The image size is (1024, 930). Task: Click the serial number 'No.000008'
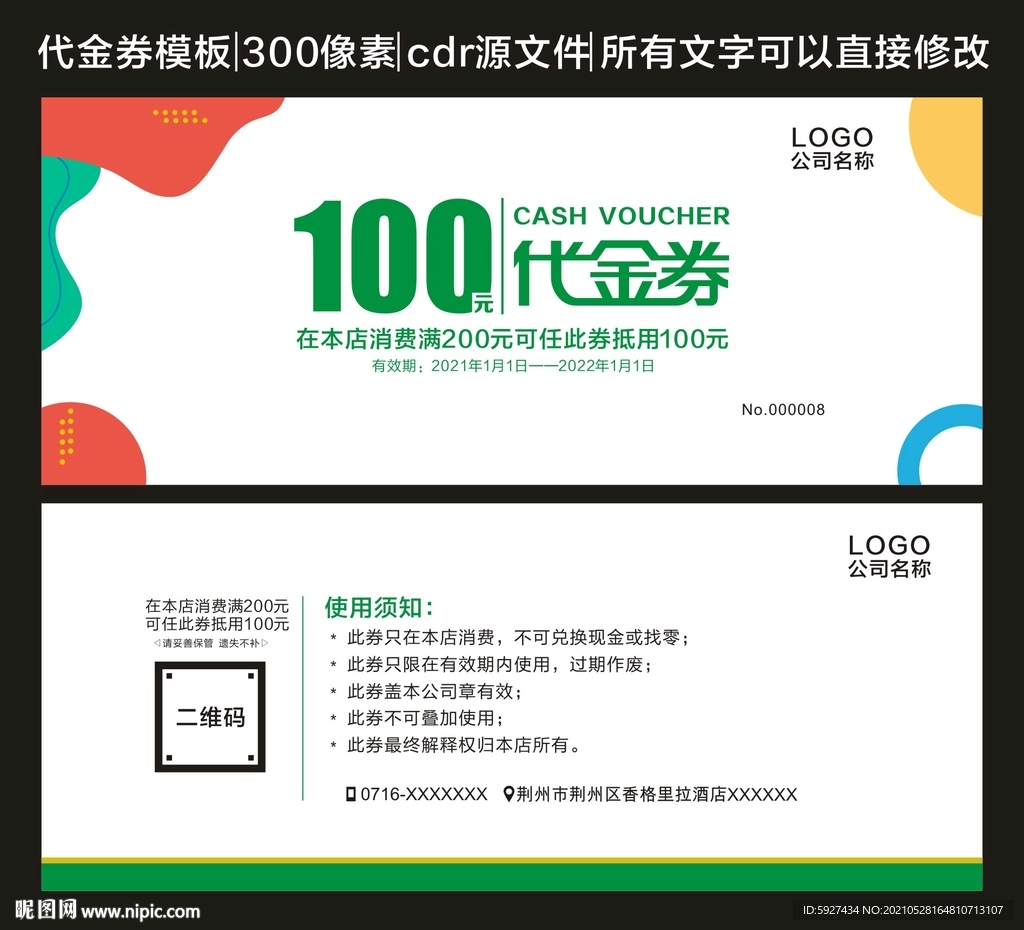pyautogui.click(x=783, y=410)
